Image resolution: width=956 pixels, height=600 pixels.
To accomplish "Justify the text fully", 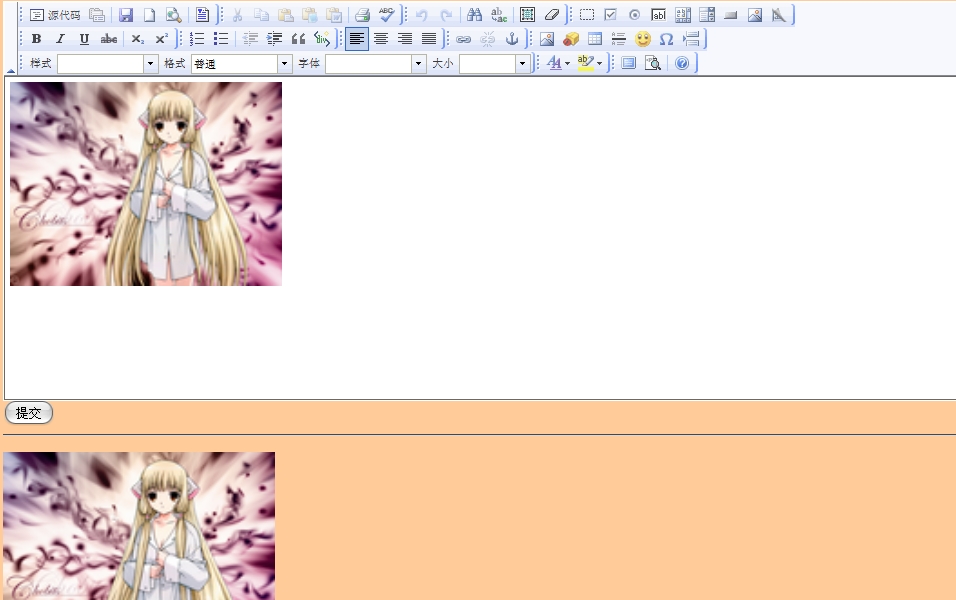I will [429, 39].
